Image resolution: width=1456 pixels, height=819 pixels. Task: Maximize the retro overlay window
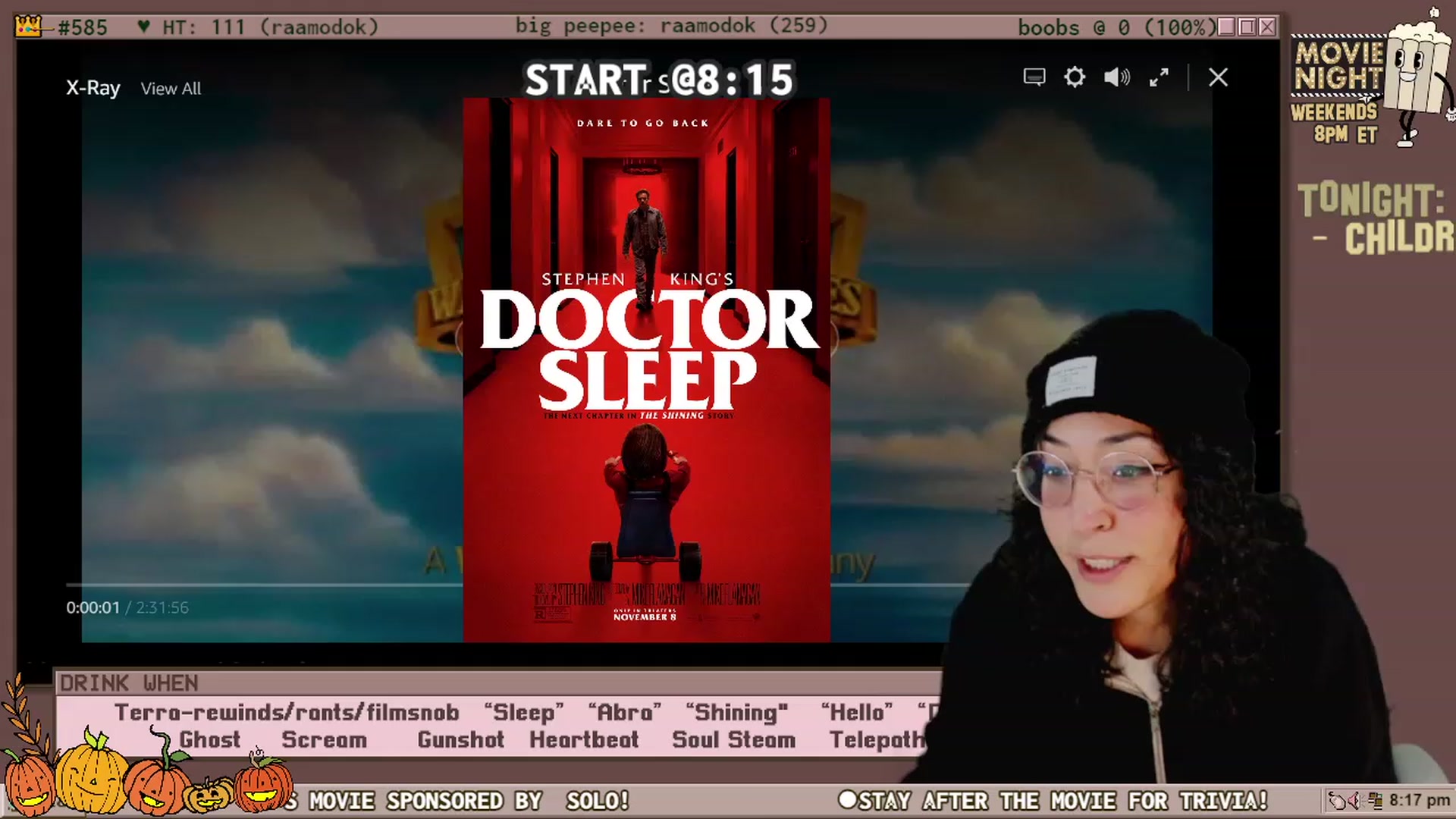pyautogui.click(x=1247, y=27)
